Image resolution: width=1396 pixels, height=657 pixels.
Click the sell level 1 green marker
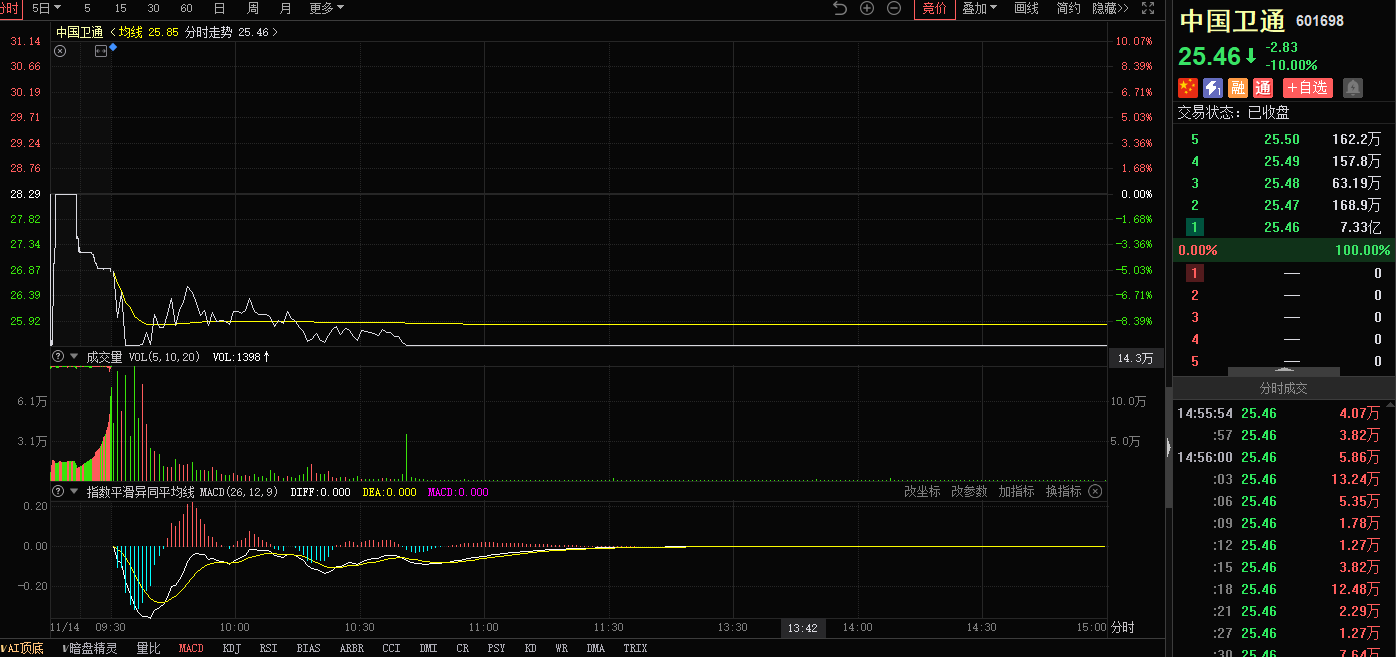coord(1194,227)
